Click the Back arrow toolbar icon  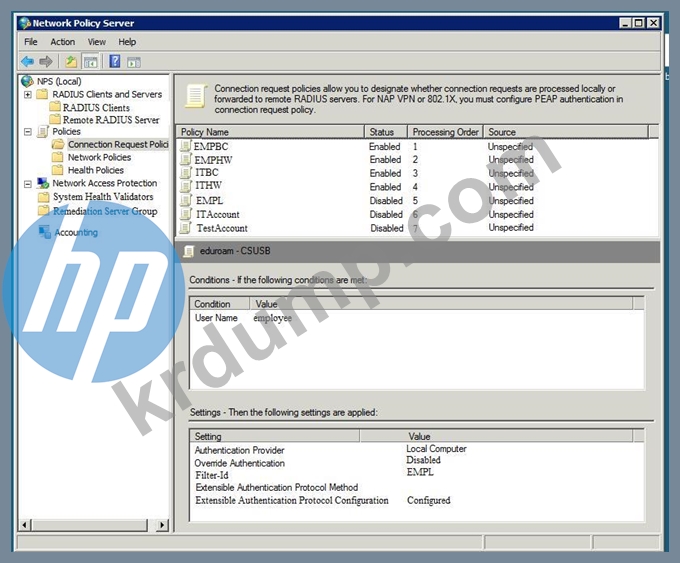27,62
